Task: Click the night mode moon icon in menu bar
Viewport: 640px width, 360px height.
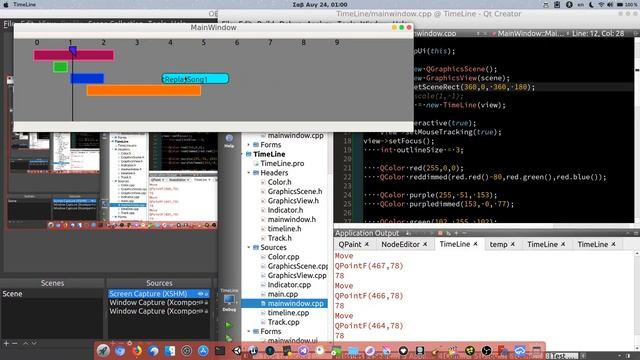Action: click(x=591, y=4)
